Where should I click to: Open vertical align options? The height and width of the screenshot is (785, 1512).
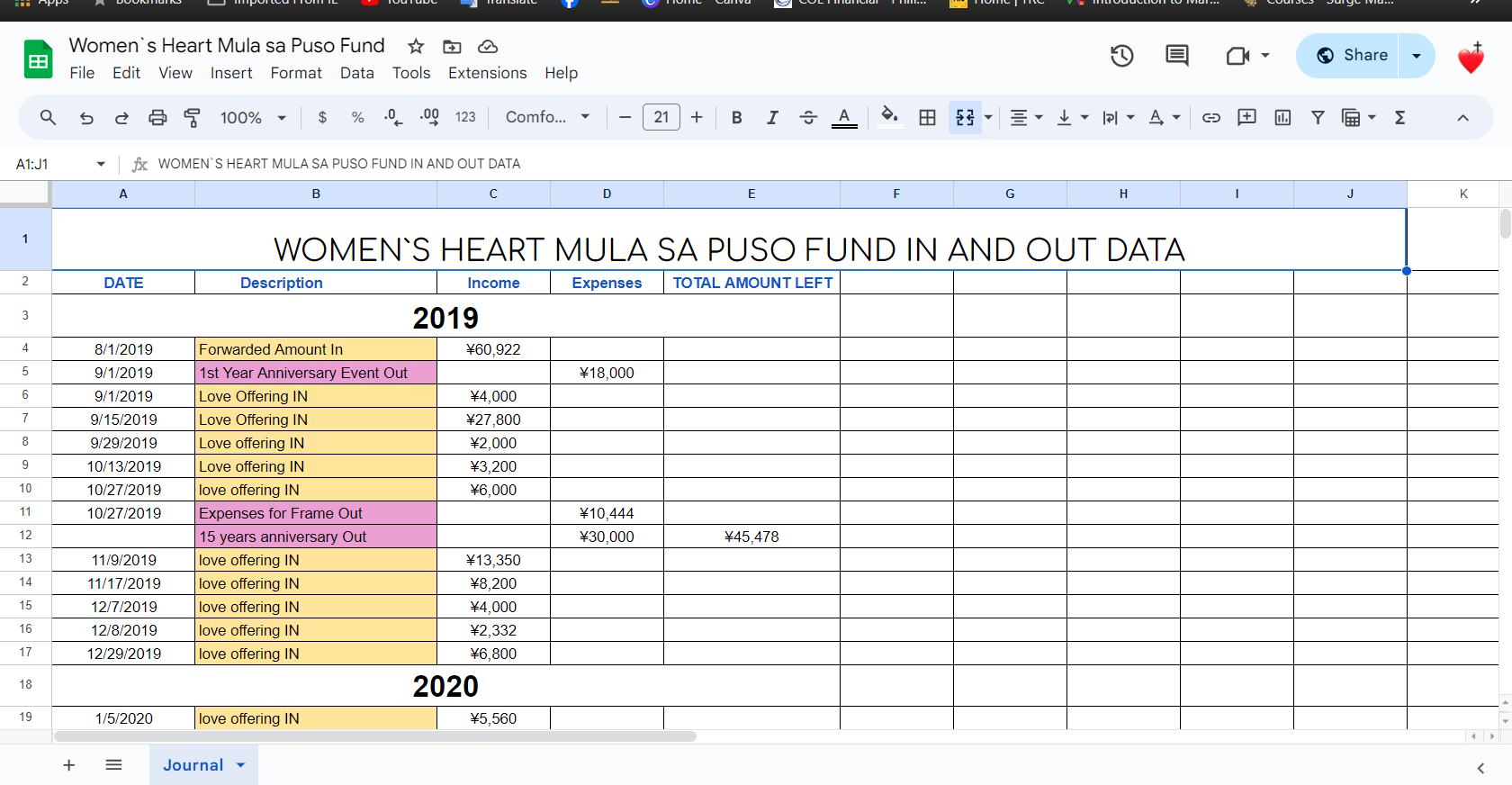click(1072, 117)
